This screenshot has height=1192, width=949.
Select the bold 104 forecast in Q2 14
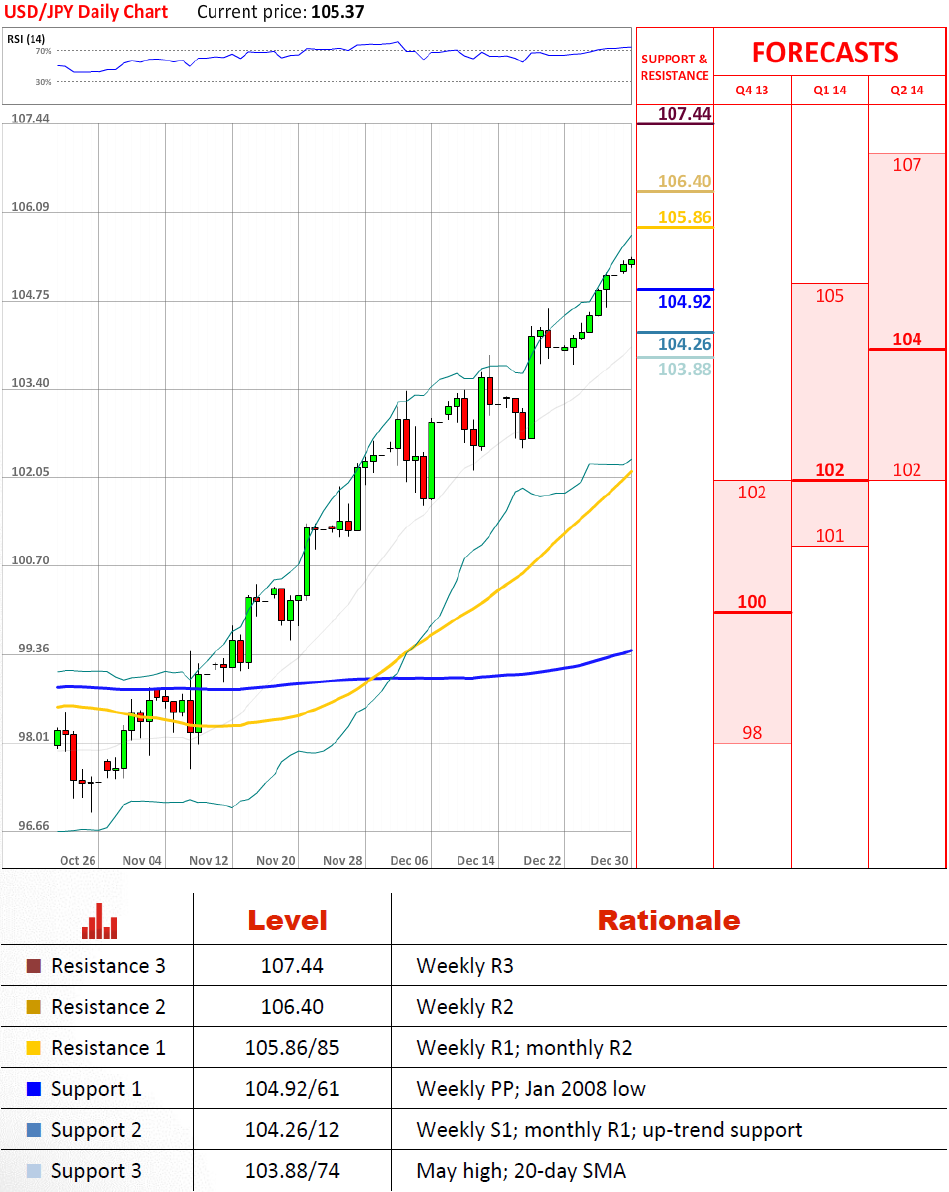(907, 339)
